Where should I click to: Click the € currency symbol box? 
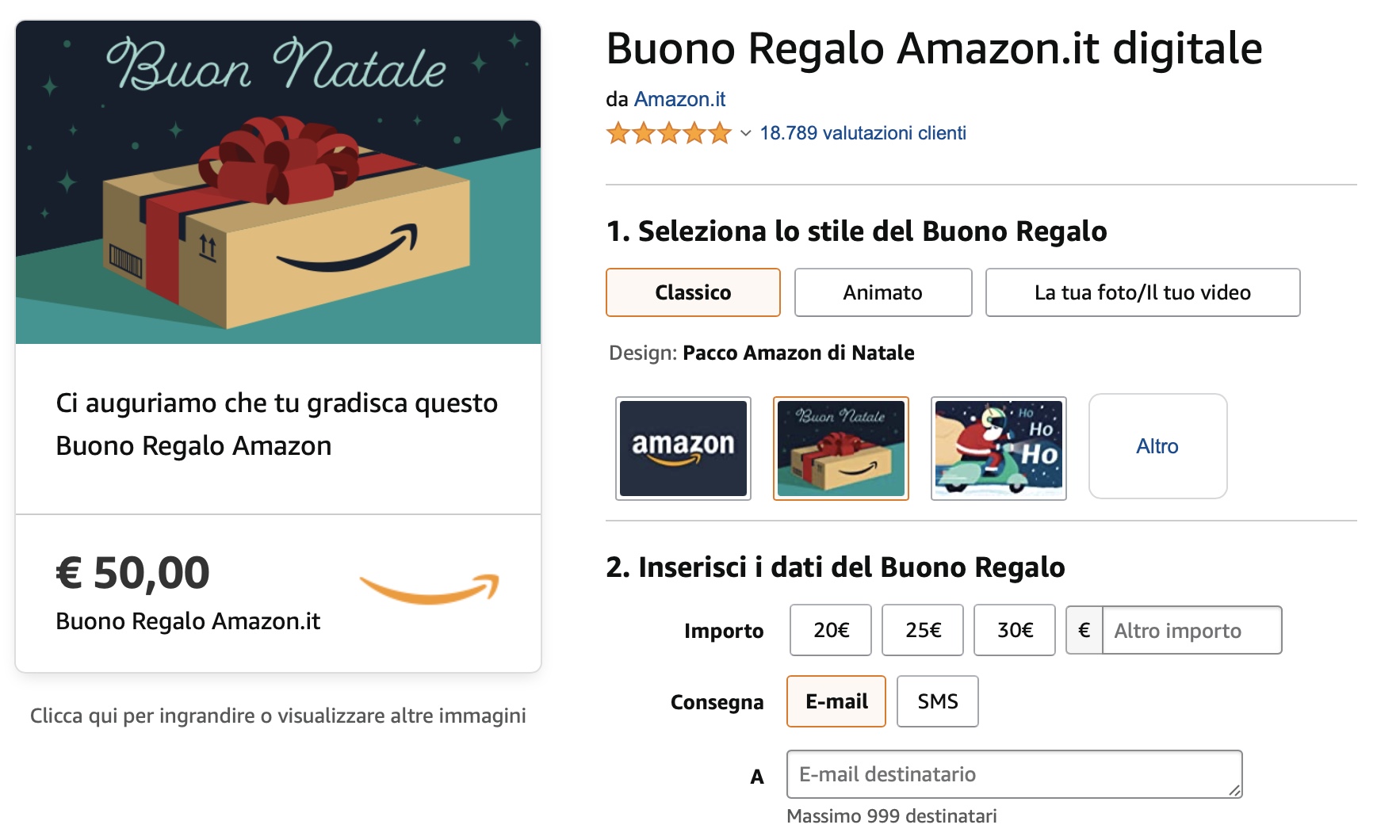1083,630
